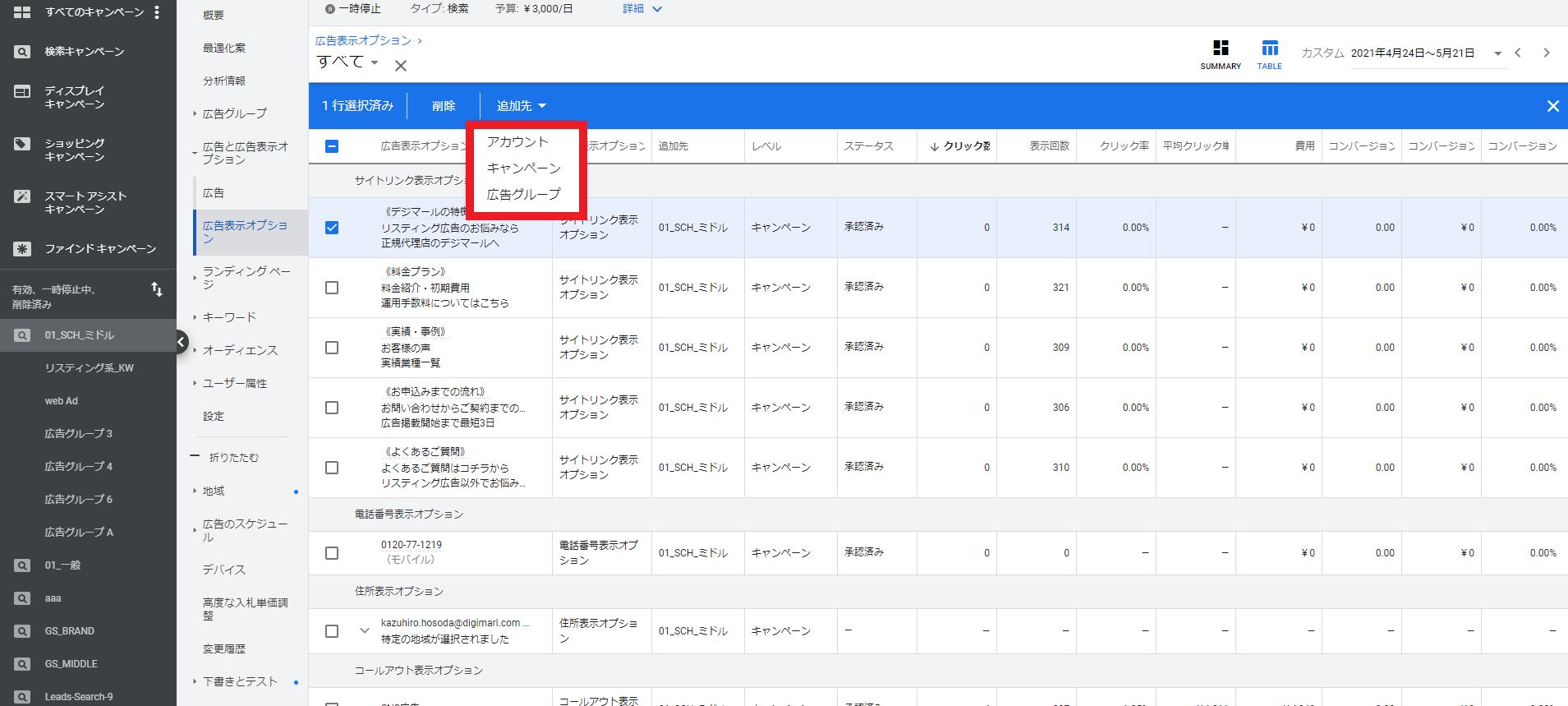Choose アカウント from the menu
The image size is (1568, 706).
(x=517, y=141)
